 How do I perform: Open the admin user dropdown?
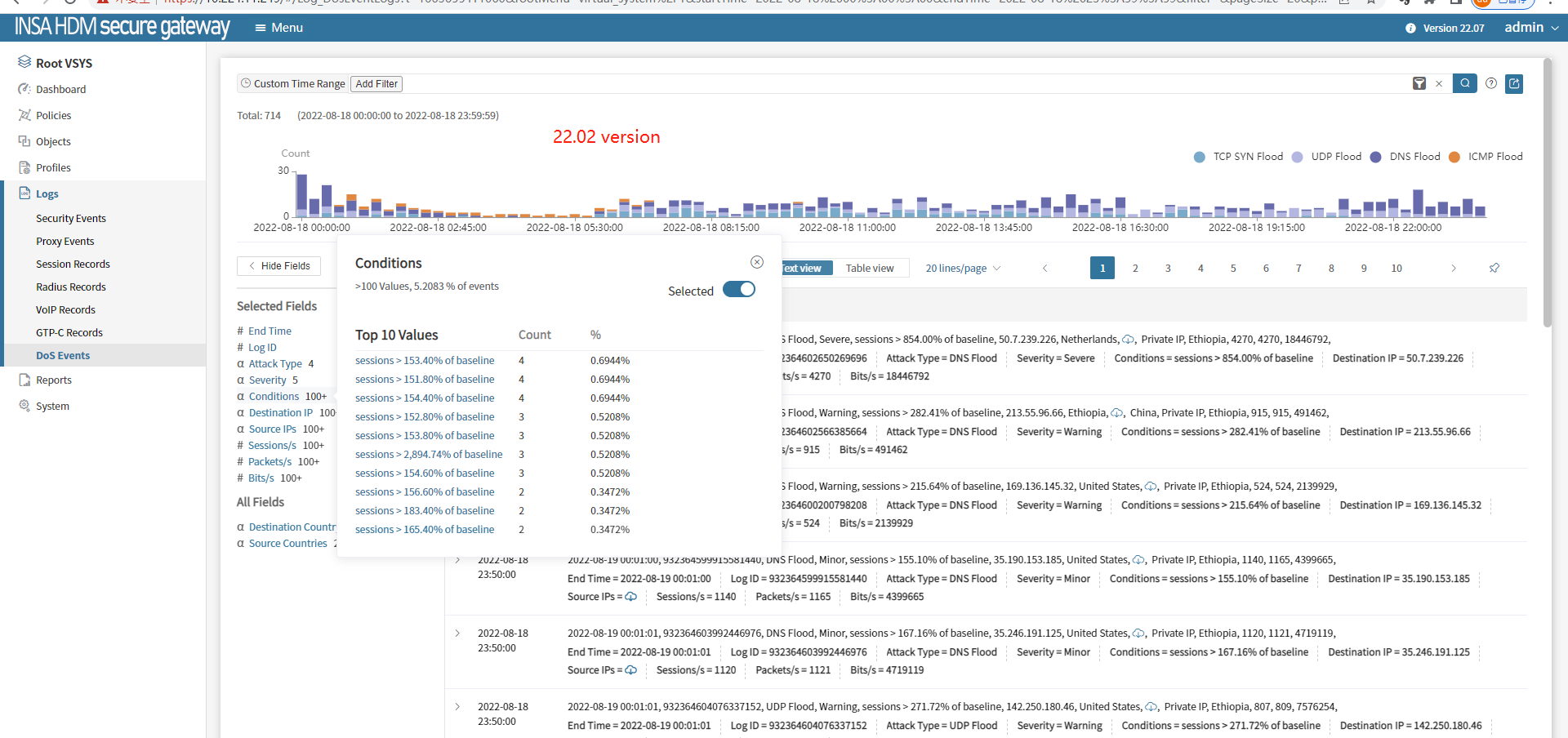1531,28
